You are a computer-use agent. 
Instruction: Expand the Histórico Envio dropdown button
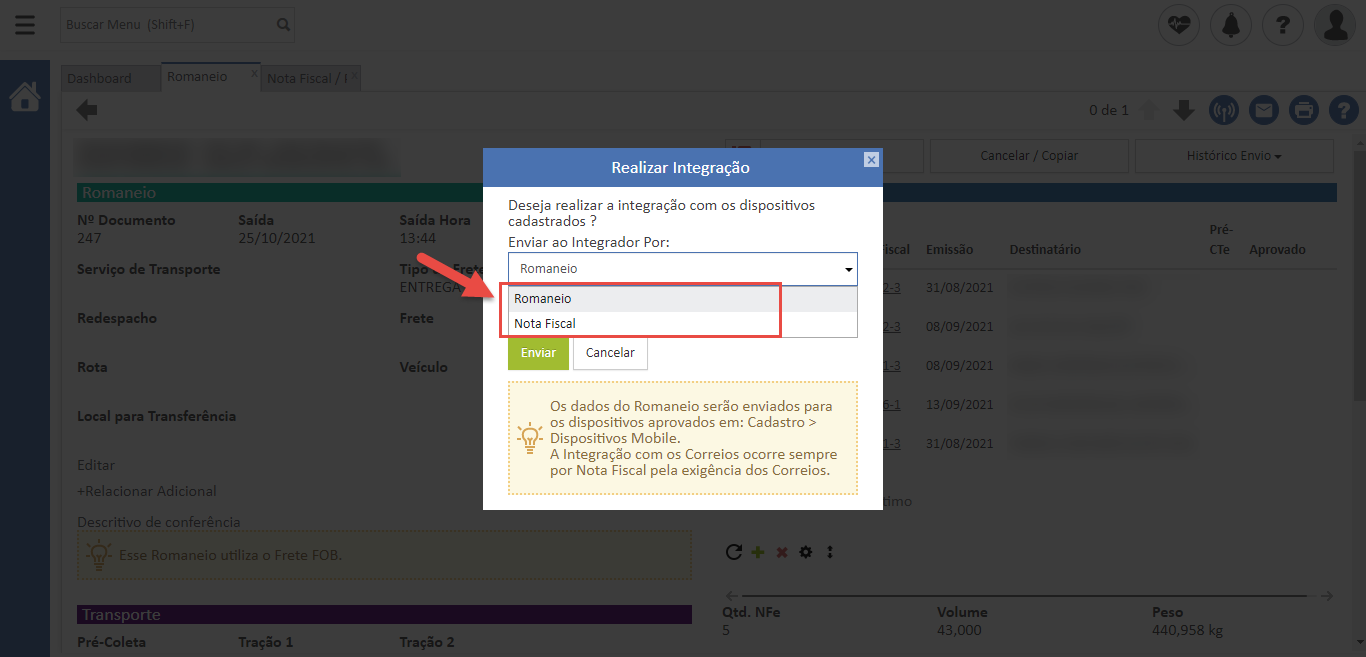1233,156
